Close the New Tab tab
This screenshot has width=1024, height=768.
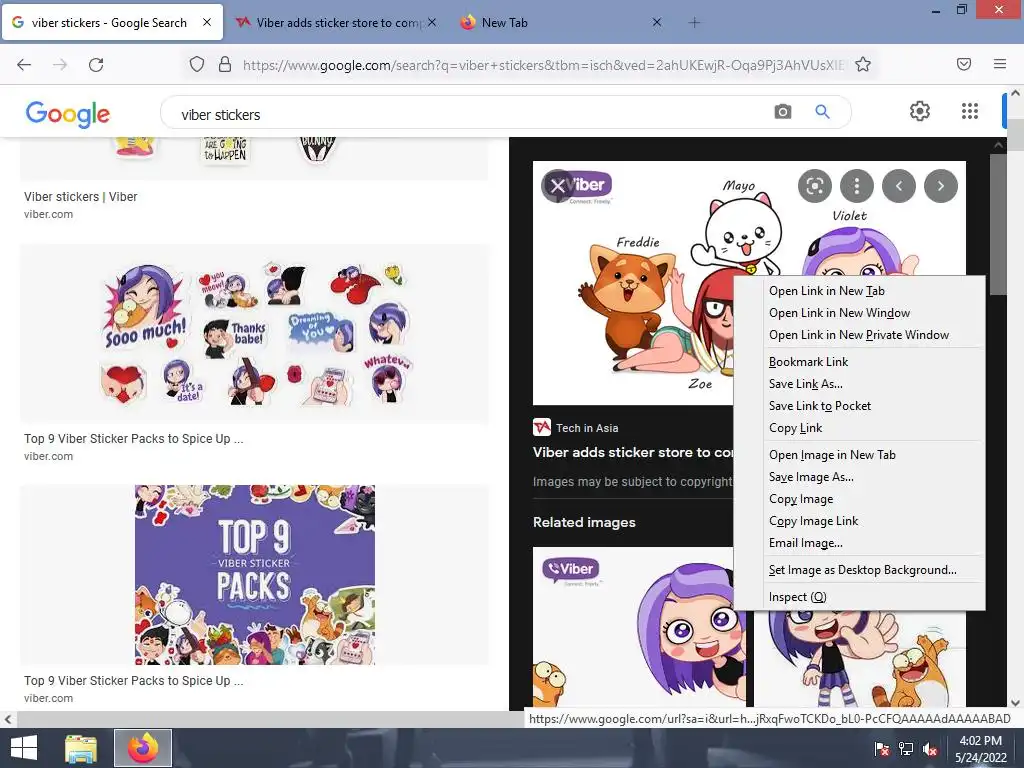(x=657, y=22)
